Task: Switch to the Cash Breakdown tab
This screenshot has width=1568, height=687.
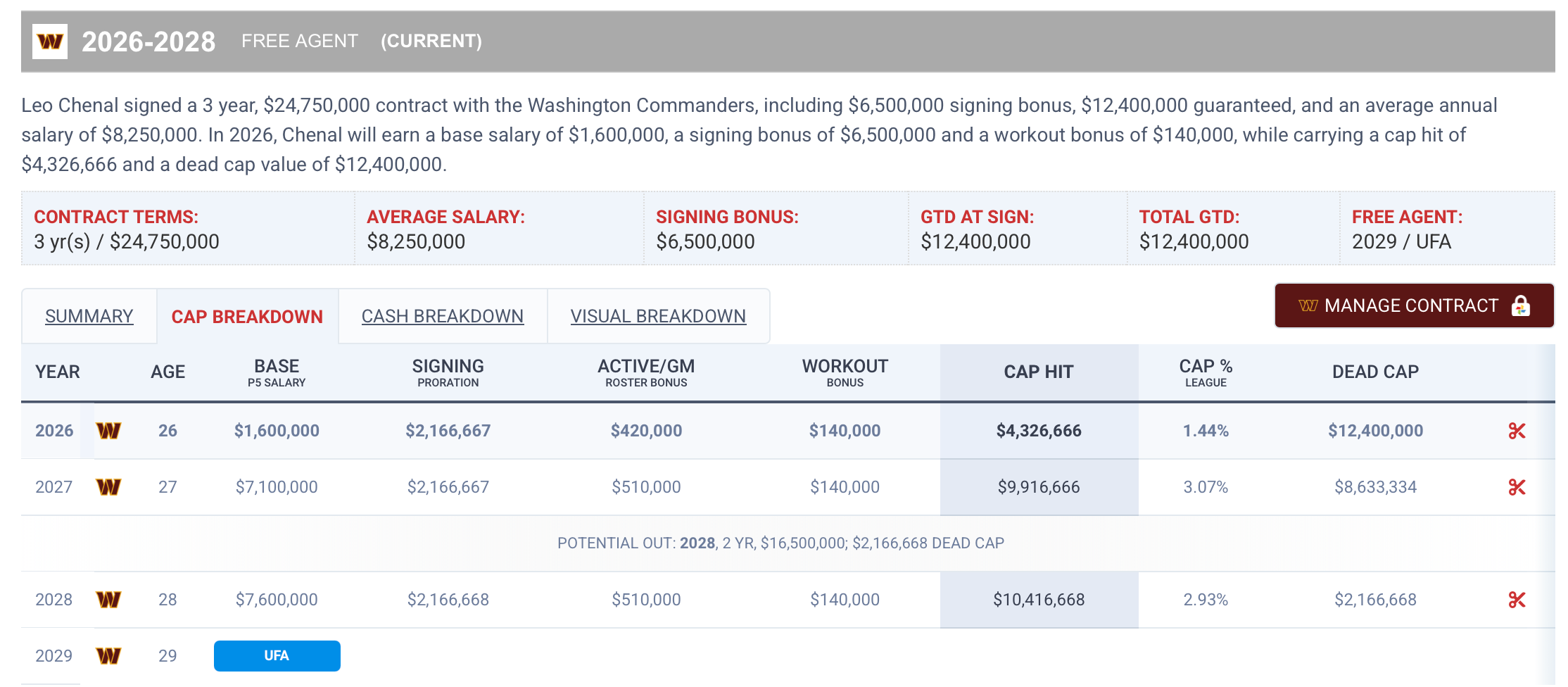Action: click(x=443, y=317)
